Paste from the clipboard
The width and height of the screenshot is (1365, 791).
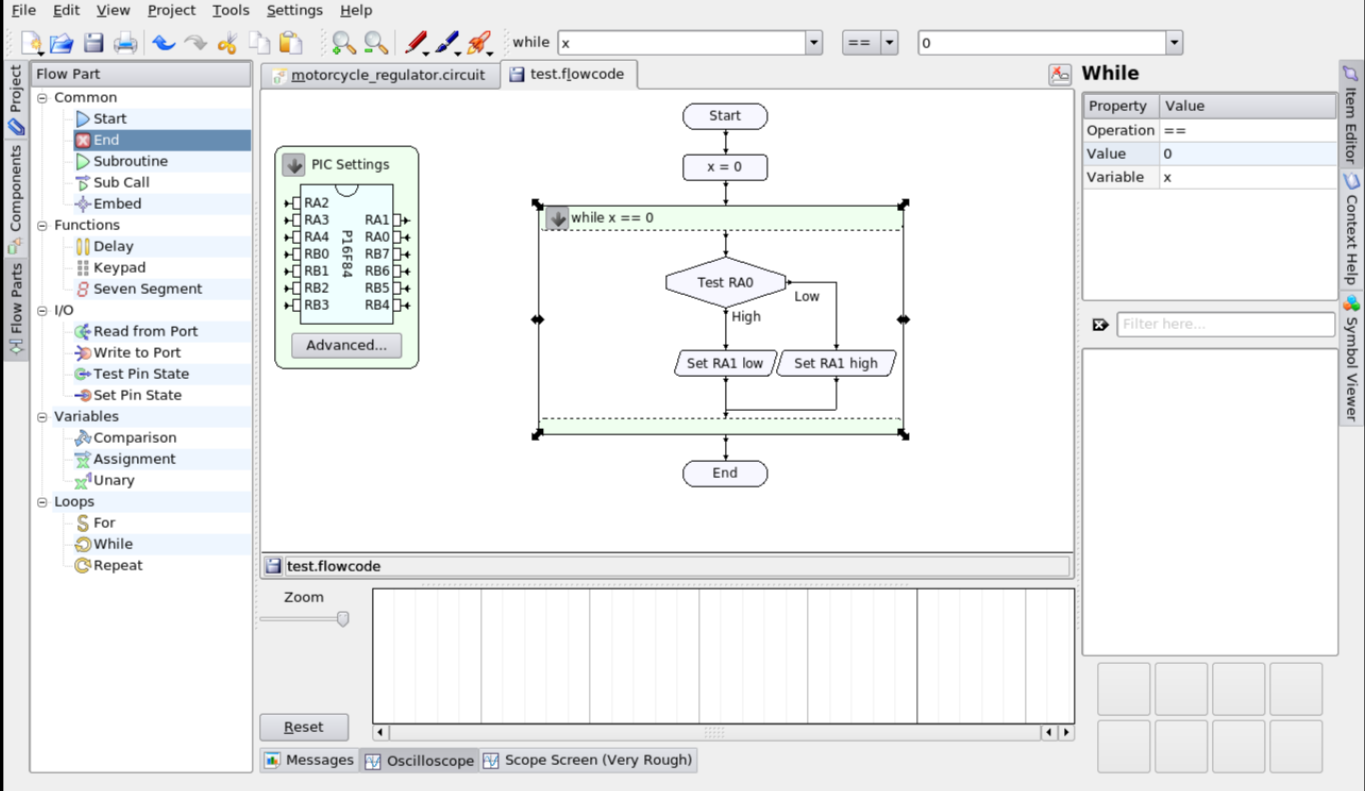pyautogui.click(x=291, y=43)
